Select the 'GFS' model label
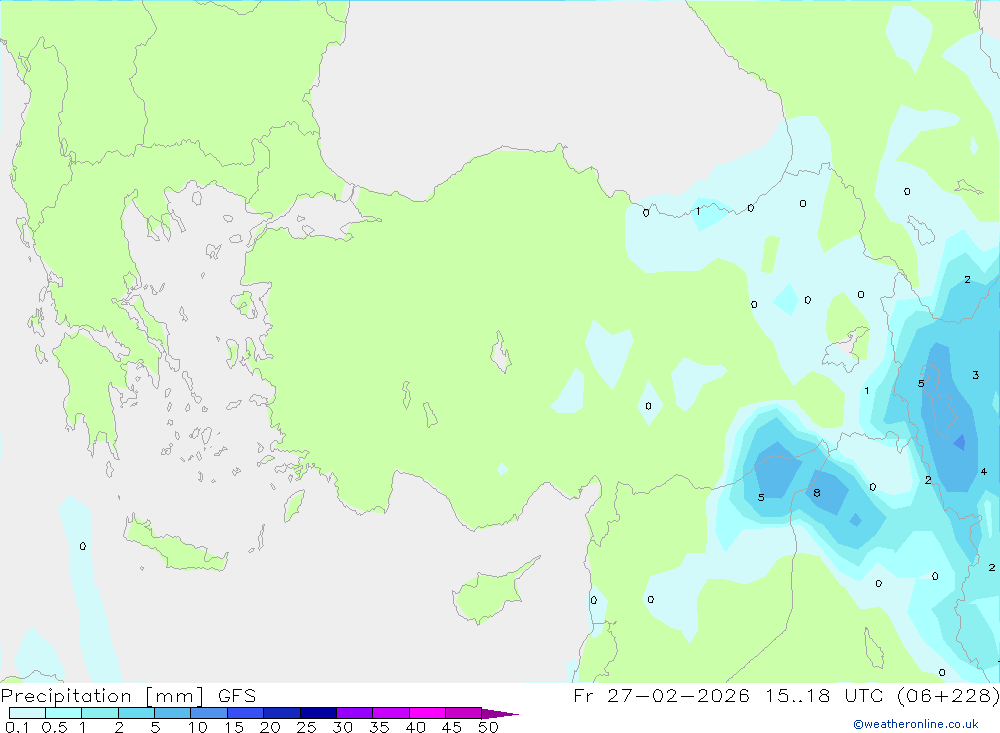The width and height of the screenshot is (1000, 733). (x=237, y=696)
